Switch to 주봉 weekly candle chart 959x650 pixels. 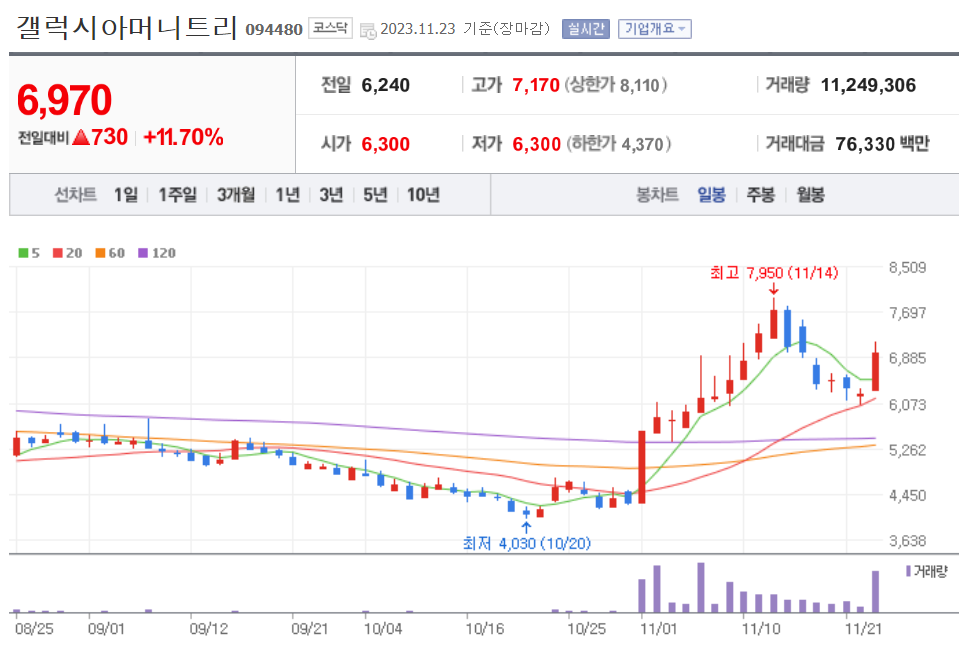pyautogui.click(x=760, y=194)
